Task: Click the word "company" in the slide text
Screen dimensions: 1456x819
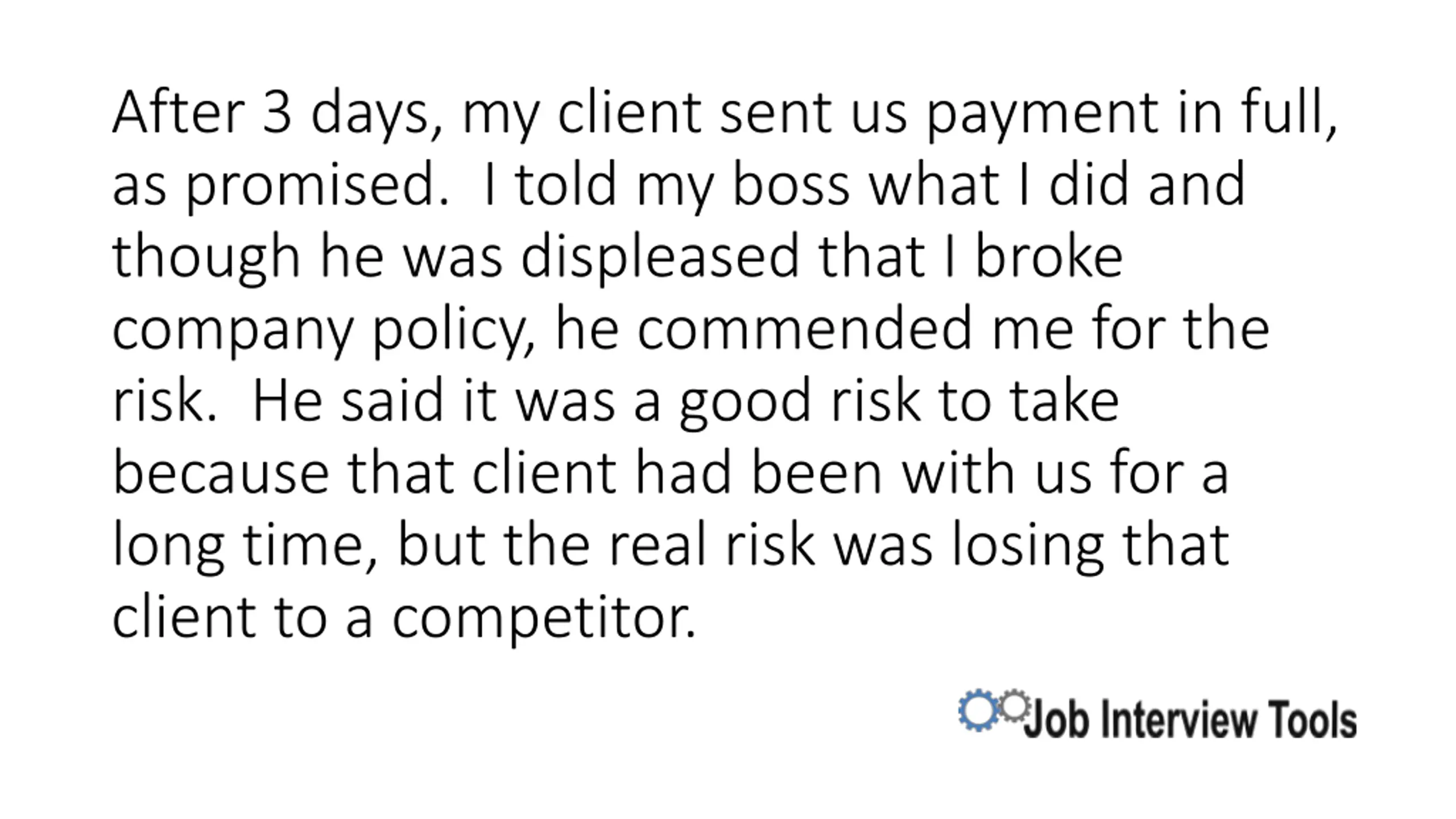Action: pyautogui.click(x=233, y=331)
